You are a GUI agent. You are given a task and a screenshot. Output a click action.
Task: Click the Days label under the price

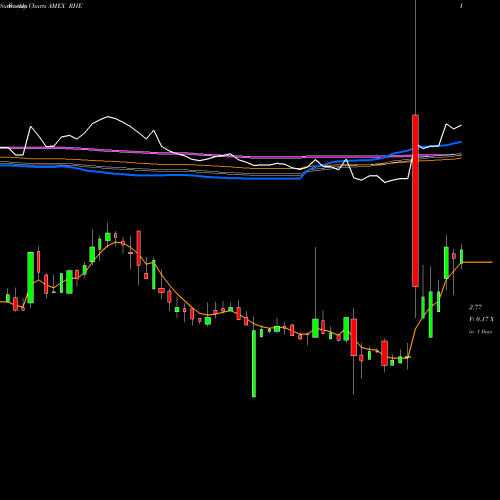pyautogui.click(x=481, y=332)
